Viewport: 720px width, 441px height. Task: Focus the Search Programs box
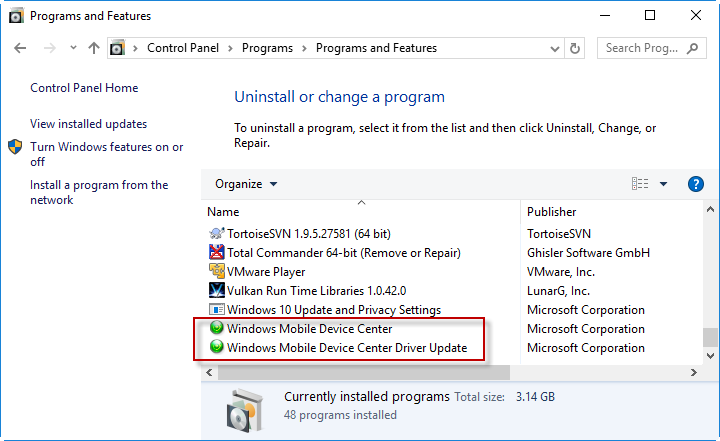click(652, 48)
